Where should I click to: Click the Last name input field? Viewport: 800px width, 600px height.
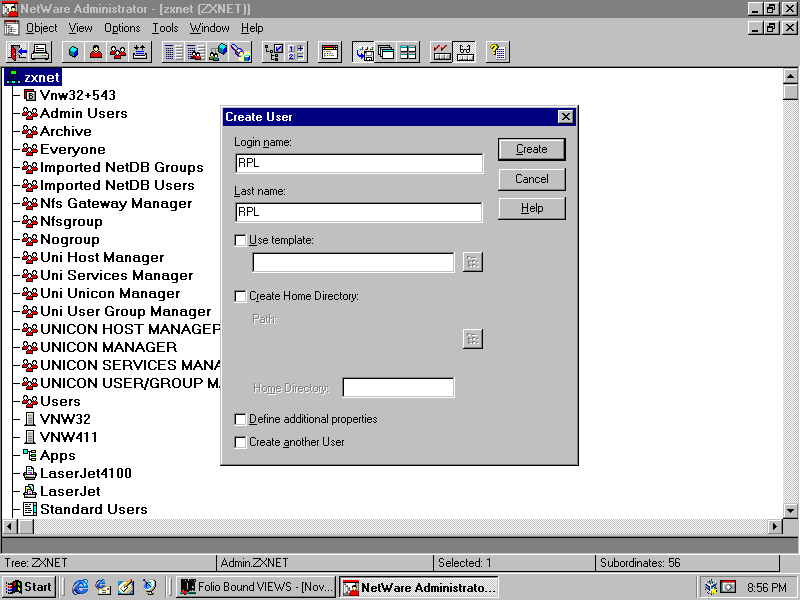point(359,212)
